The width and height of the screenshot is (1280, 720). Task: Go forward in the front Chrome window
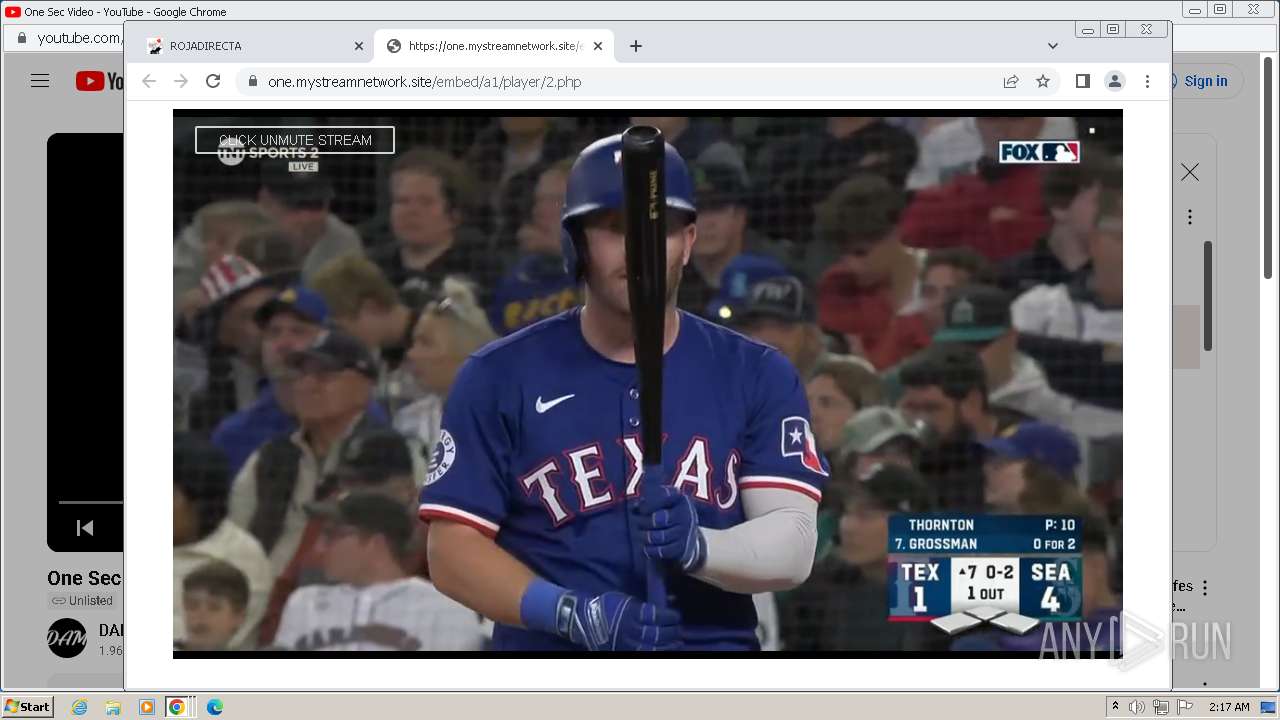tap(181, 81)
